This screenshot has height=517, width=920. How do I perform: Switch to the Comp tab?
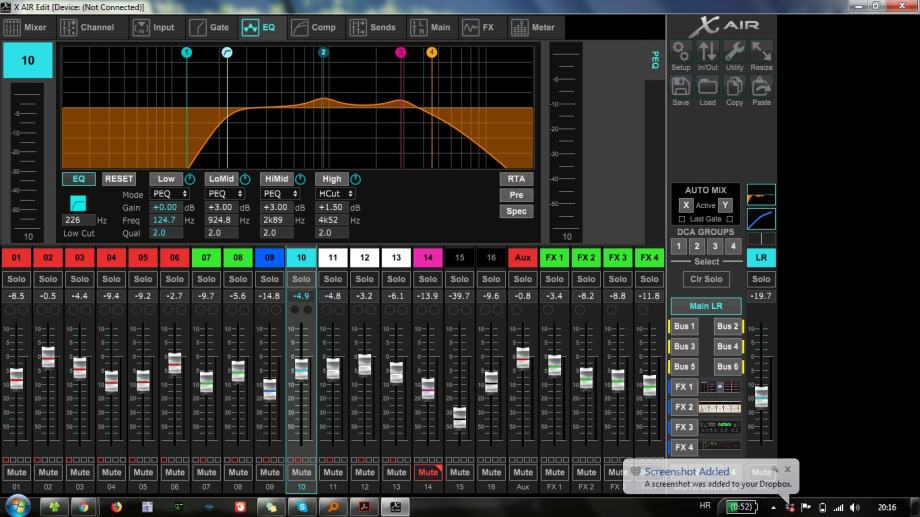coord(313,27)
